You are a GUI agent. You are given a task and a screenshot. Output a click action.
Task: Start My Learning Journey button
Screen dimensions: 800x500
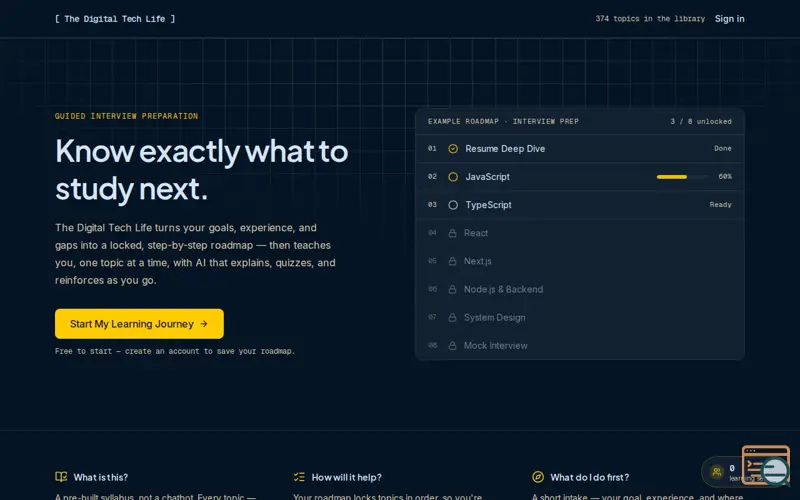[x=139, y=323]
